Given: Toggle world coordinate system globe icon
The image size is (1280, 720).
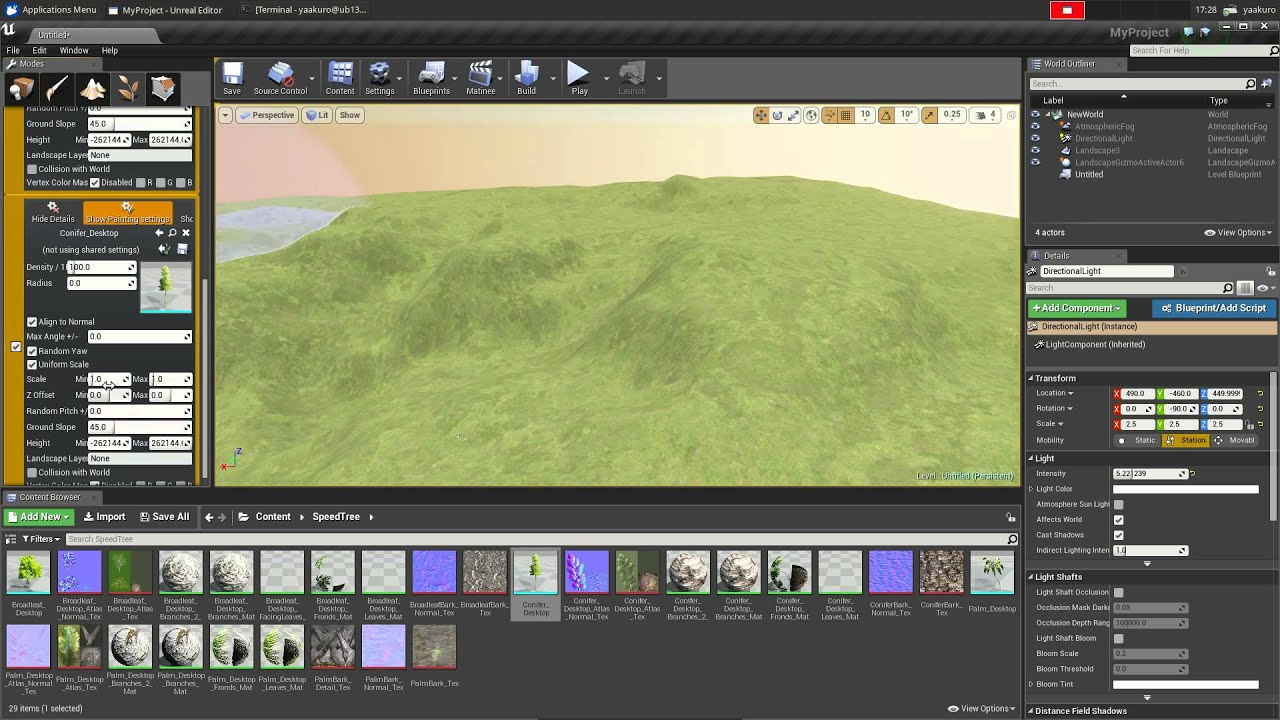Looking at the screenshot, I should [811, 115].
